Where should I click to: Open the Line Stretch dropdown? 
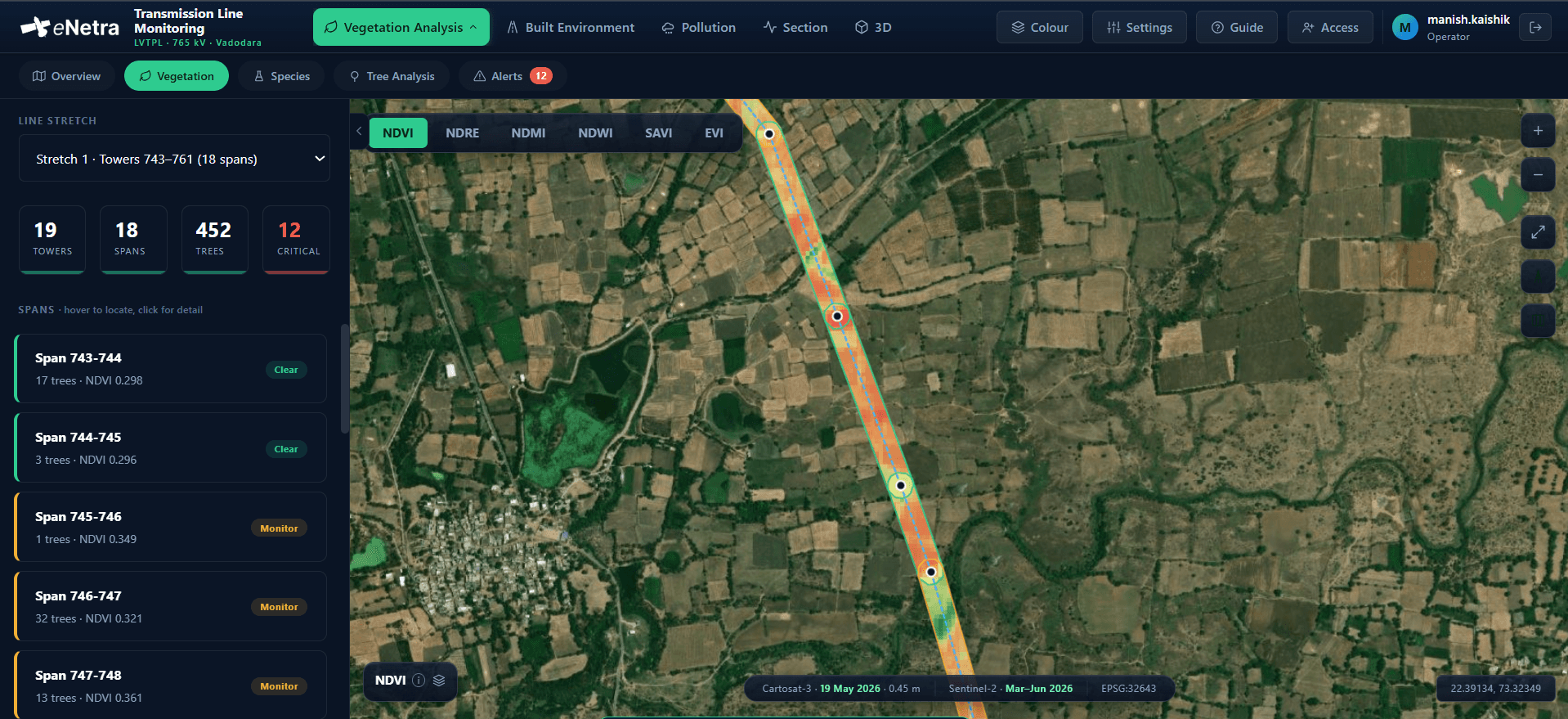click(174, 159)
